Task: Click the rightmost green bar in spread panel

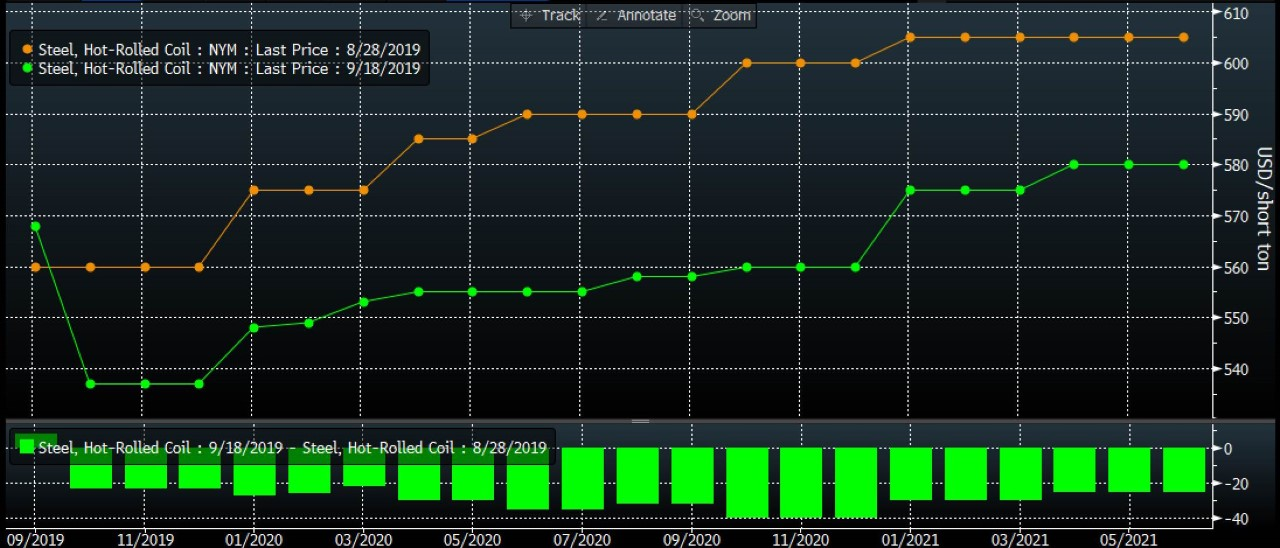Action: point(1184,469)
